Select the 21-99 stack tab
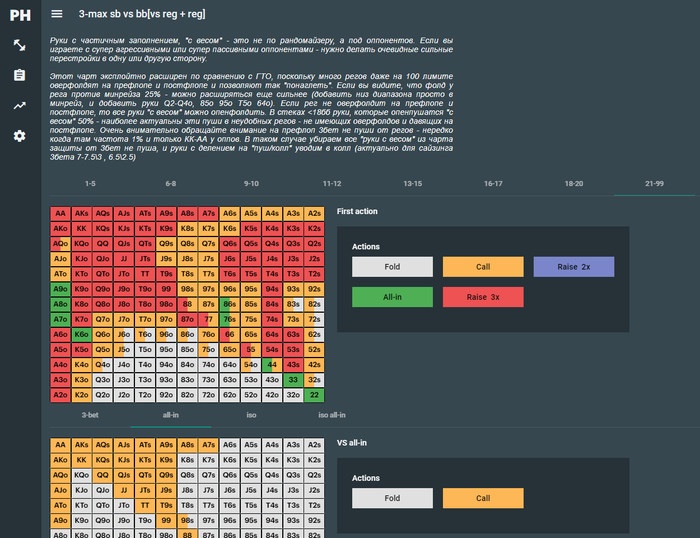The height and width of the screenshot is (538, 700). tap(654, 184)
